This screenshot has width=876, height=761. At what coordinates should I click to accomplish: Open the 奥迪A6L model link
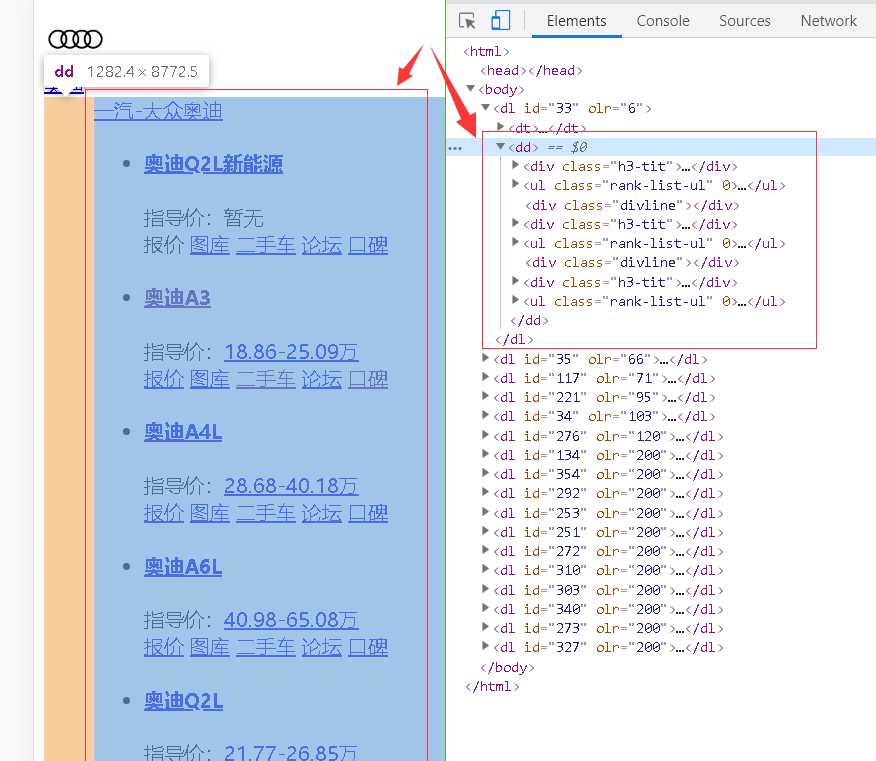click(x=183, y=567)
